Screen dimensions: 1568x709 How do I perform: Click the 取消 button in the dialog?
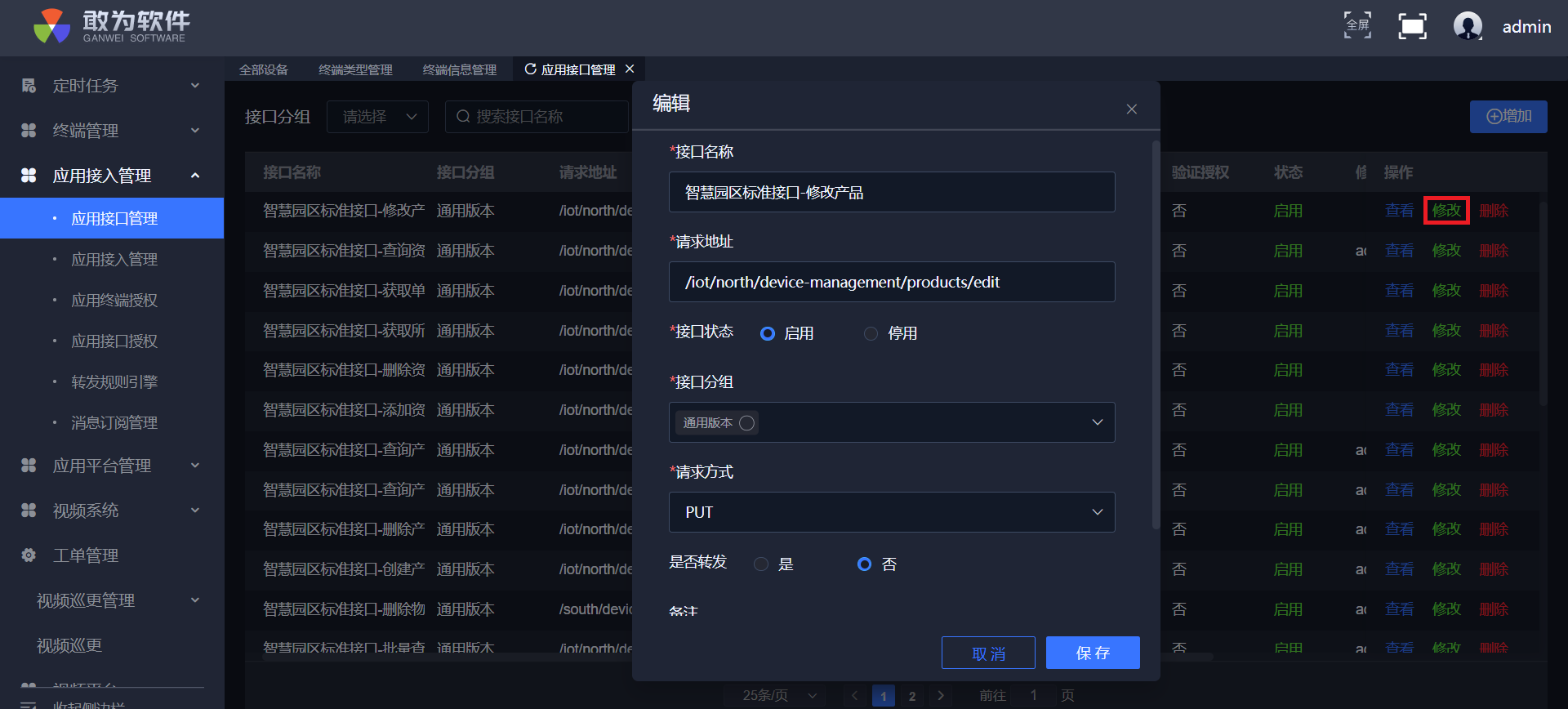(988, 653)
